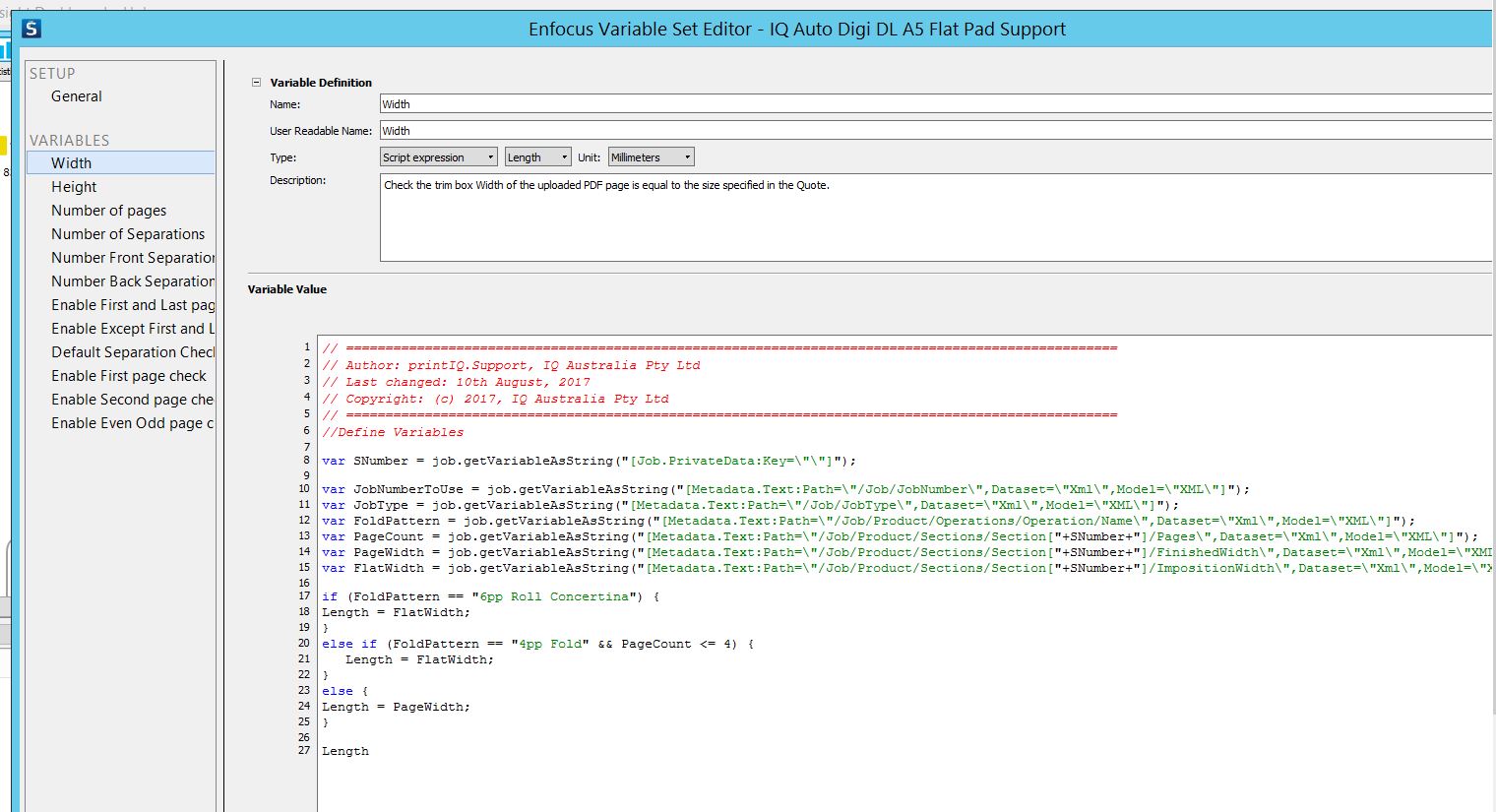
Task: Click the User Readable Name field
Action: coord(689,130)
